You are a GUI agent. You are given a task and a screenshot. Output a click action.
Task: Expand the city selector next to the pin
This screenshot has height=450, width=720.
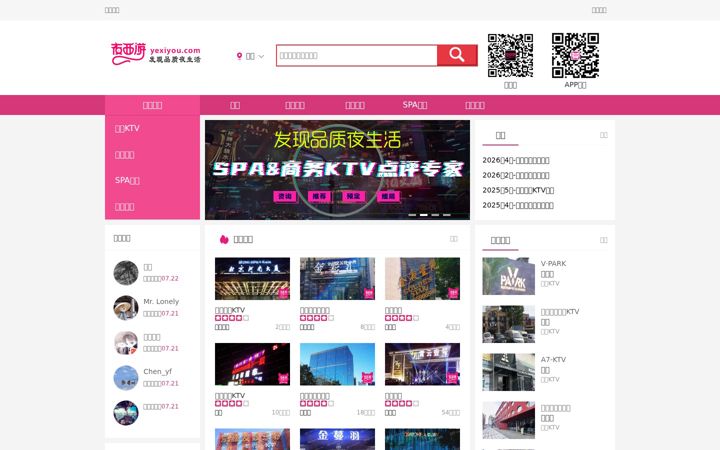pyautogui.click(x=251, y=56)
